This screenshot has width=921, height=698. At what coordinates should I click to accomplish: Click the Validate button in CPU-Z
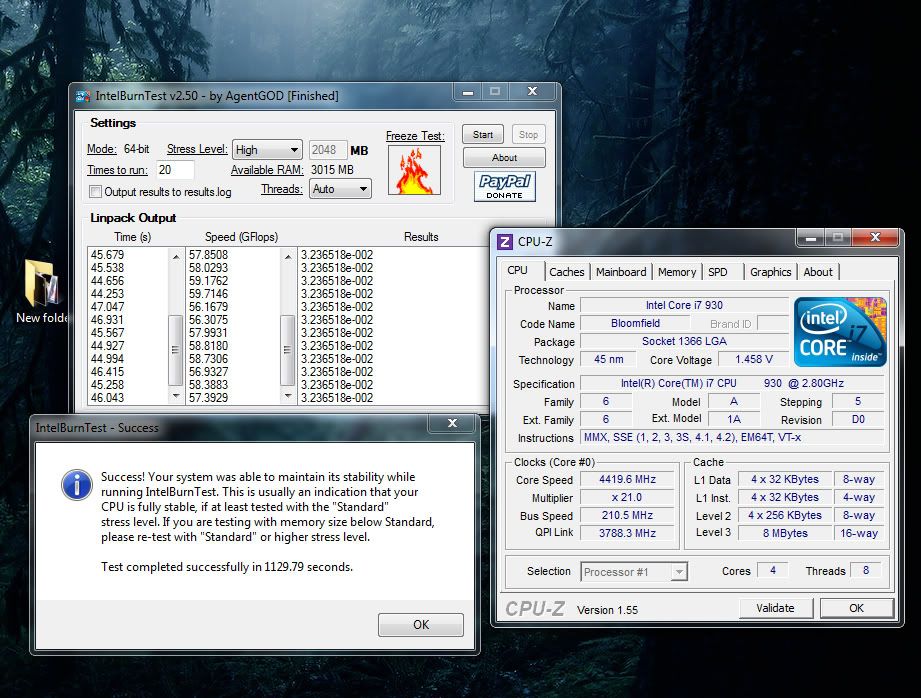tap(775, 608)
